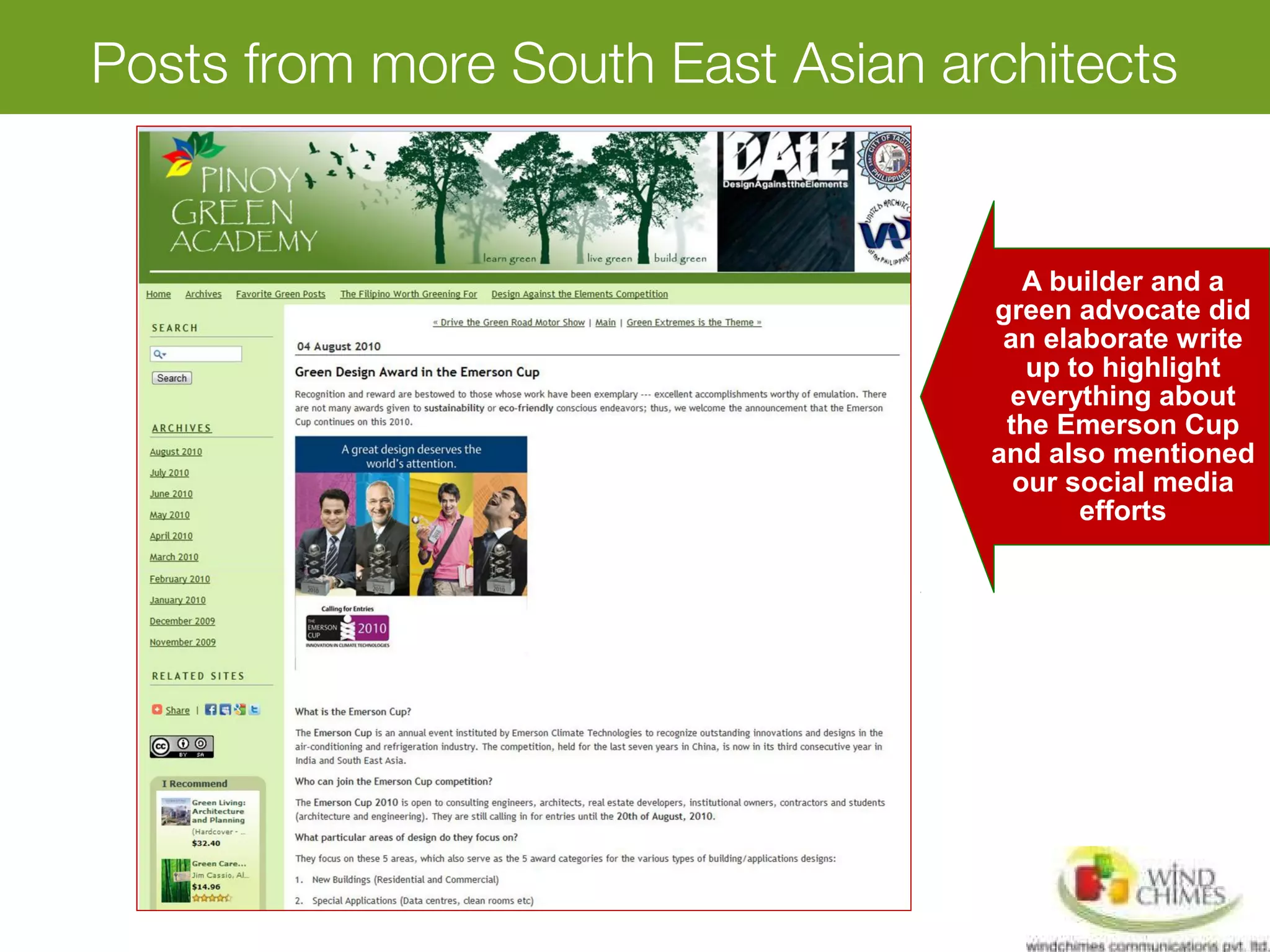Open the December 2009 archive link
The width and height of the screenshot is (1270, 952).
[182, 621]
